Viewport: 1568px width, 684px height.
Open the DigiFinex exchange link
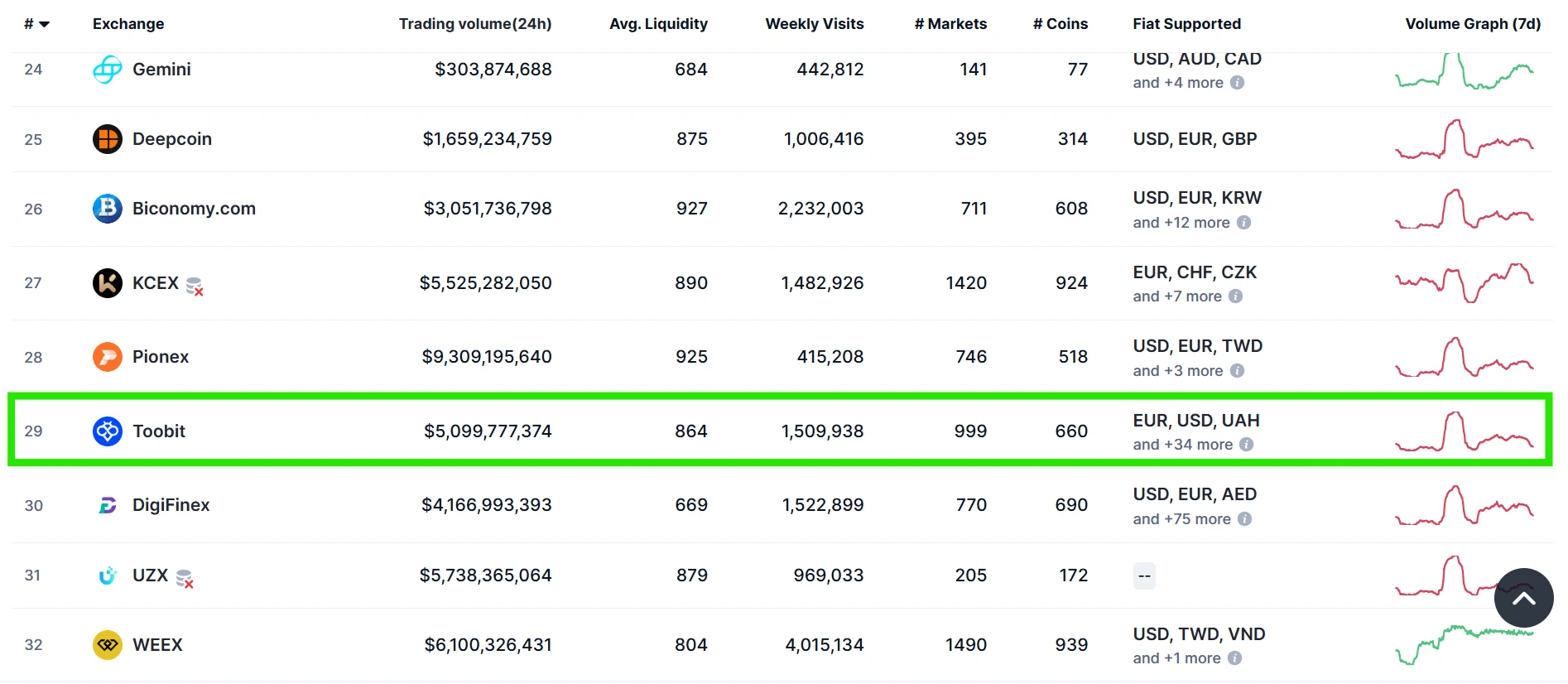[171, 505]
